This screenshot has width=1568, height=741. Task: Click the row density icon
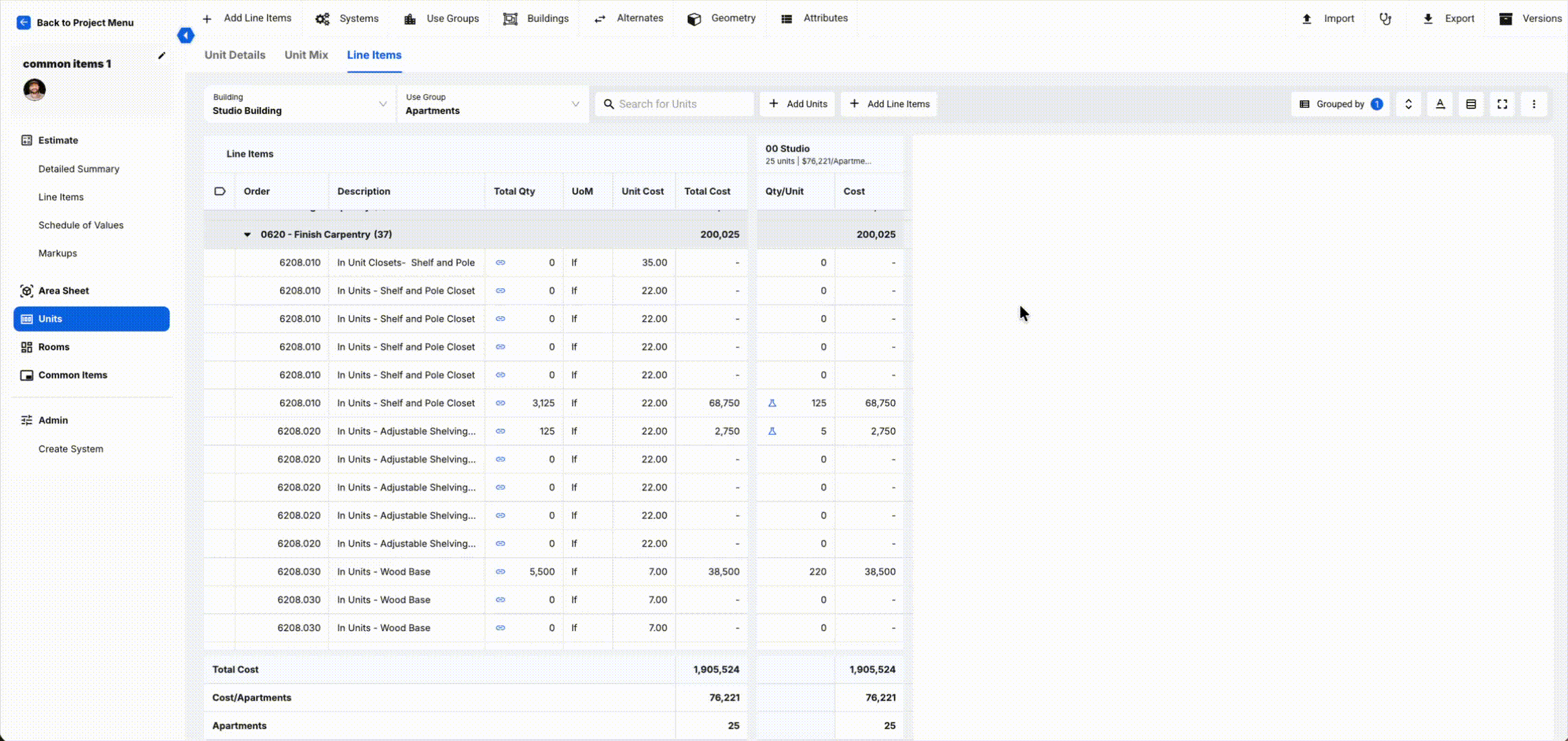tap(1471, 104)
